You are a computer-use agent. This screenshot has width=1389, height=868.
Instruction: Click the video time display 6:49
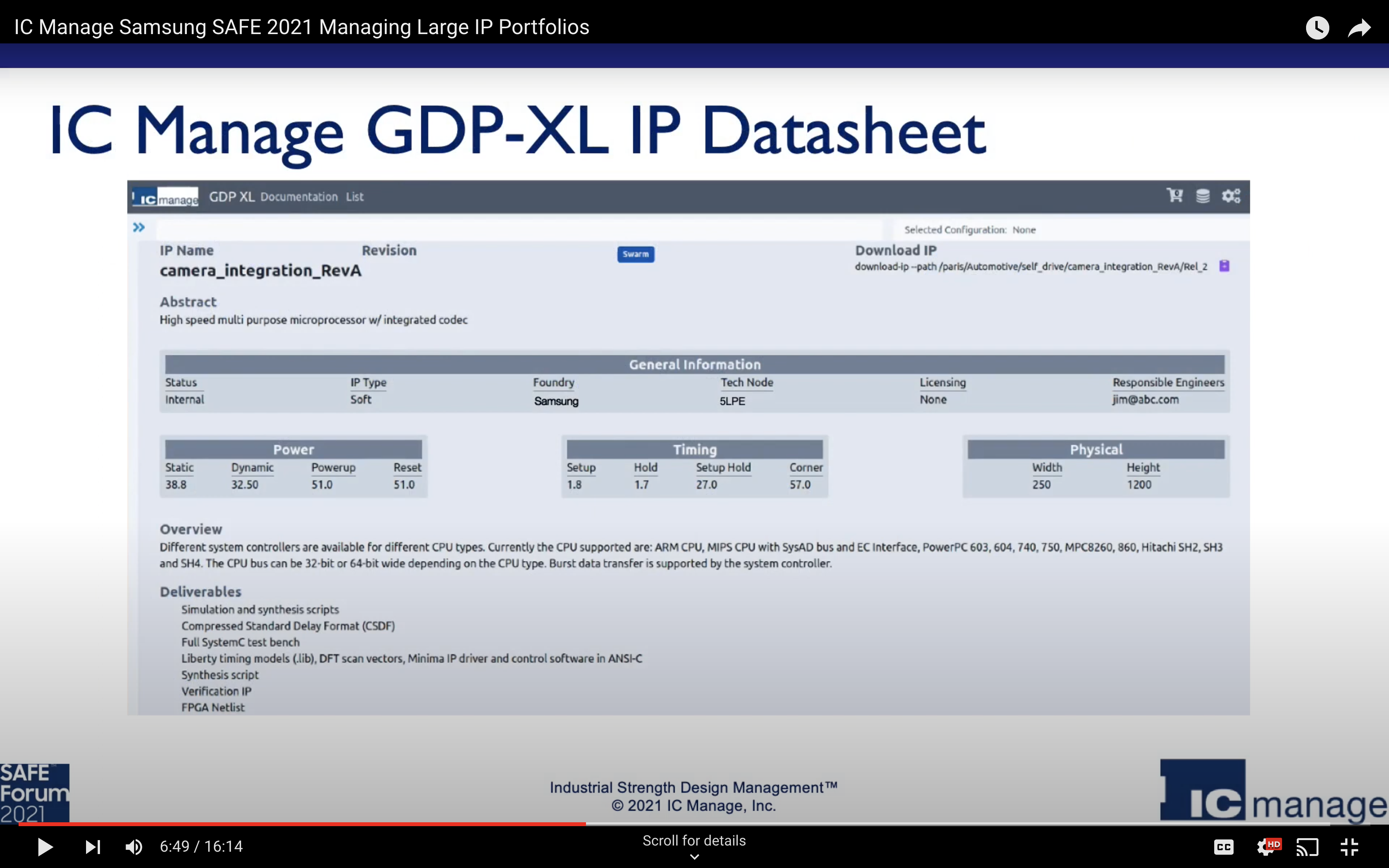(174, 846)
